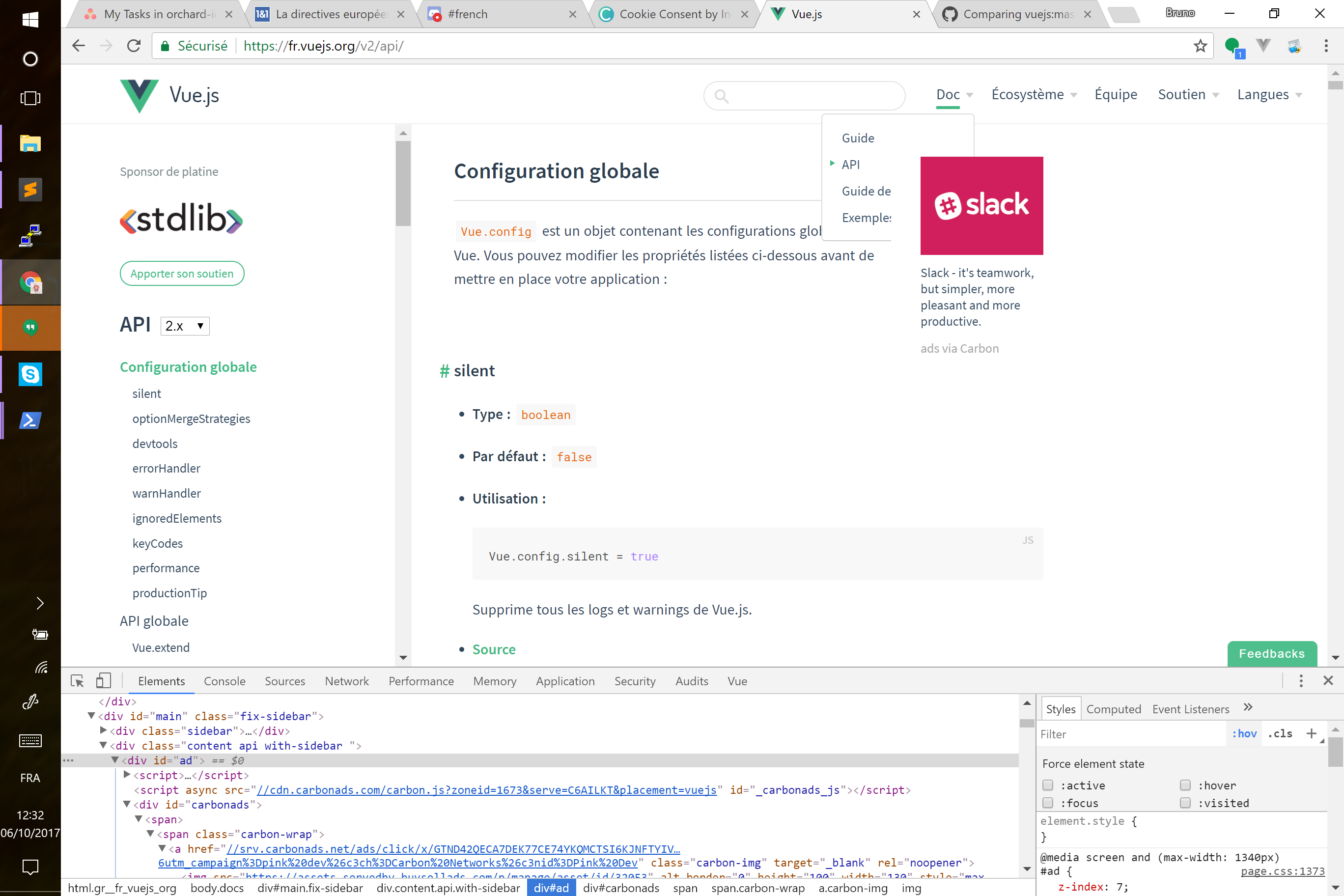This screenshot has width=1344, height=896.
Task: Click the Vue devtools extension icon
Action: [1263, 46]
